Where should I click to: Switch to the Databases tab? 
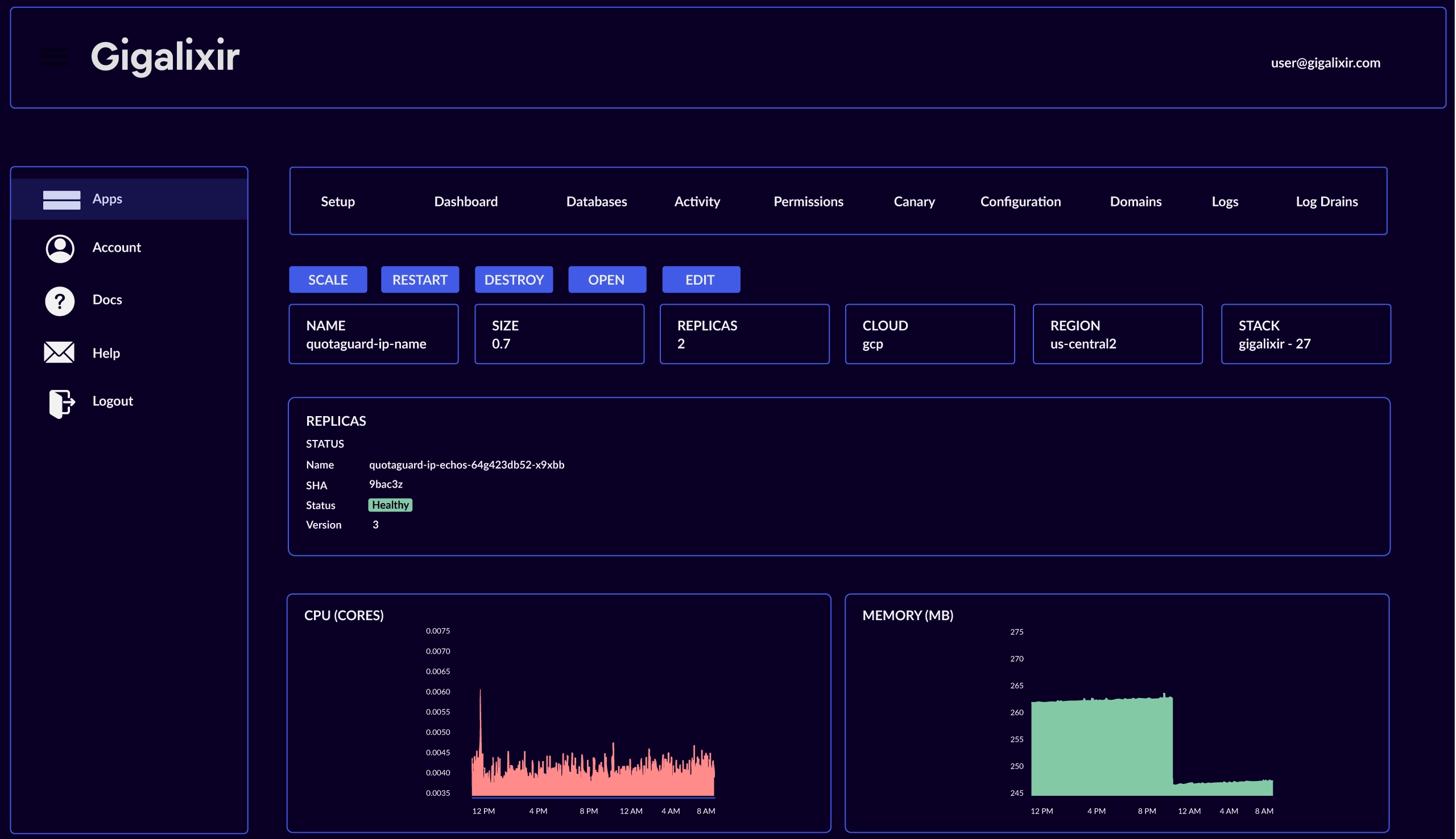pos(597,201)
